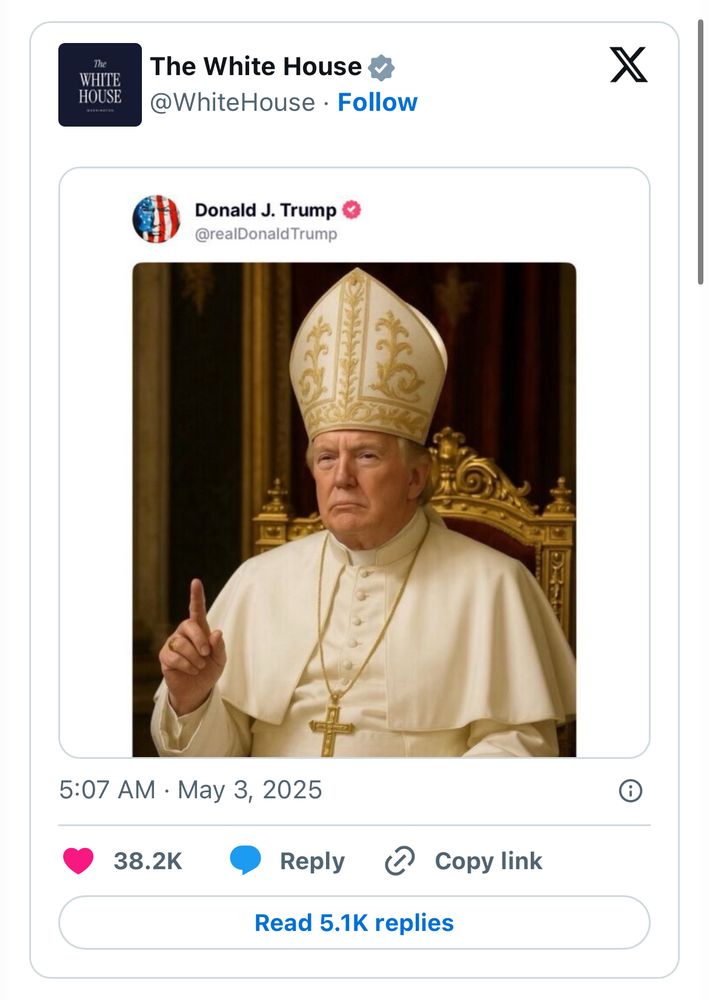This screenshot has height=1000, width=709.
Task: Click the pink verified badge beside Donald J. Trump
Action: tap(352, 211)
